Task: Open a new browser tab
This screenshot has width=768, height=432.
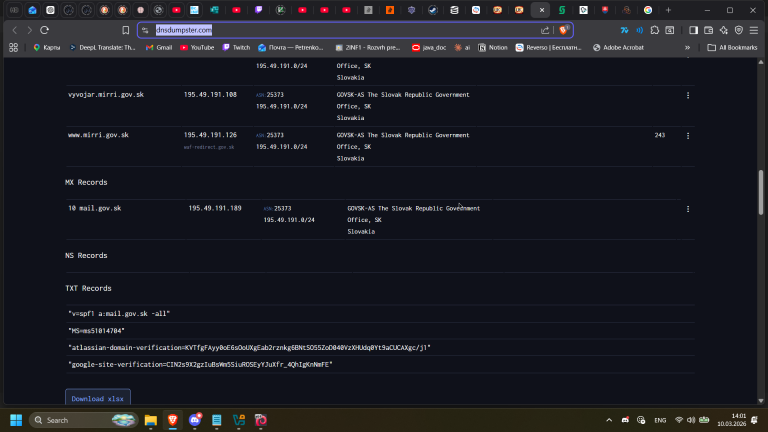Action: 668,10
